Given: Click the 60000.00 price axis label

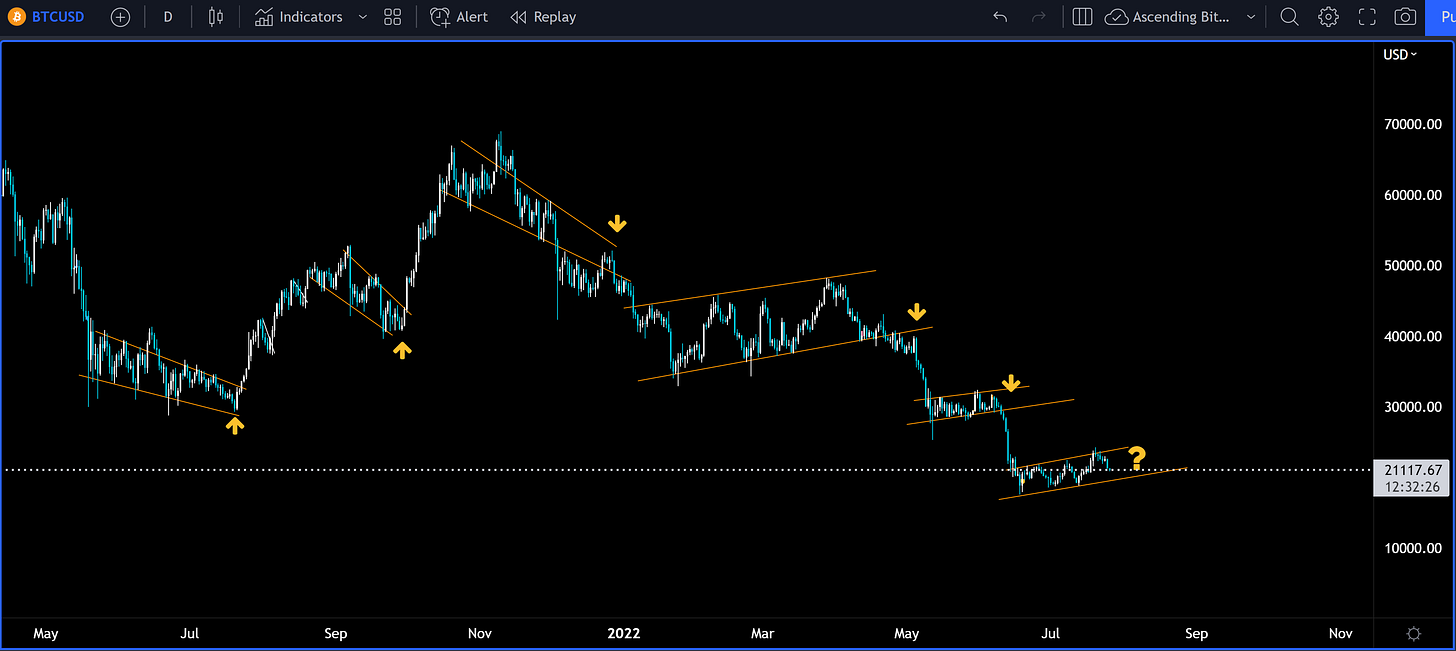Looking at the screenshot, I should coord(1414,196).
